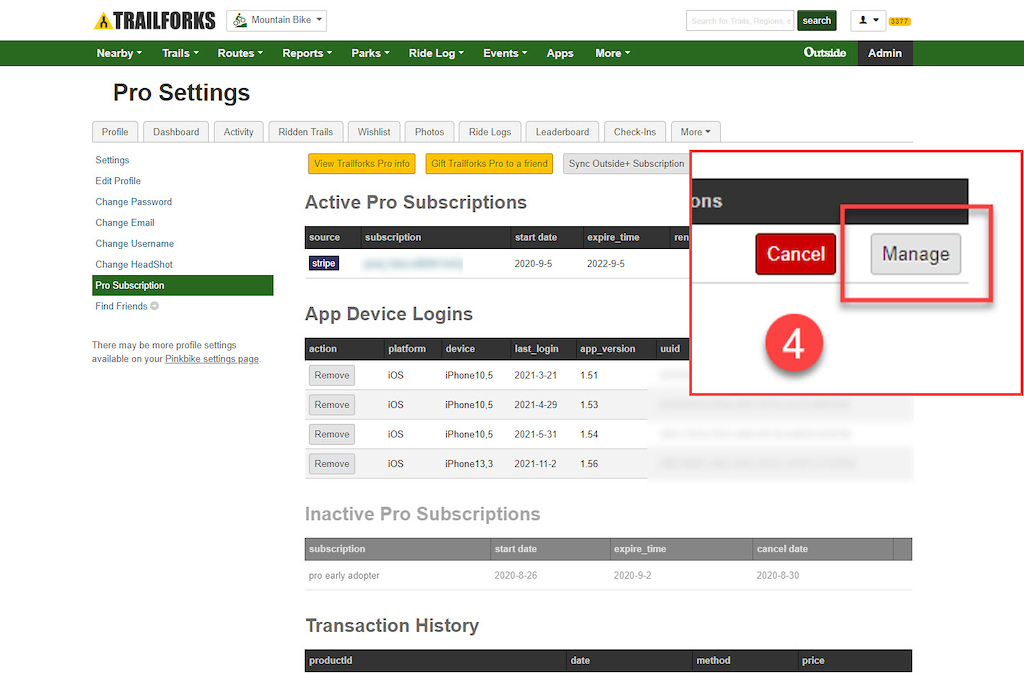Click the stripe source badge
1024x673 pixels.
click(323, 263)
